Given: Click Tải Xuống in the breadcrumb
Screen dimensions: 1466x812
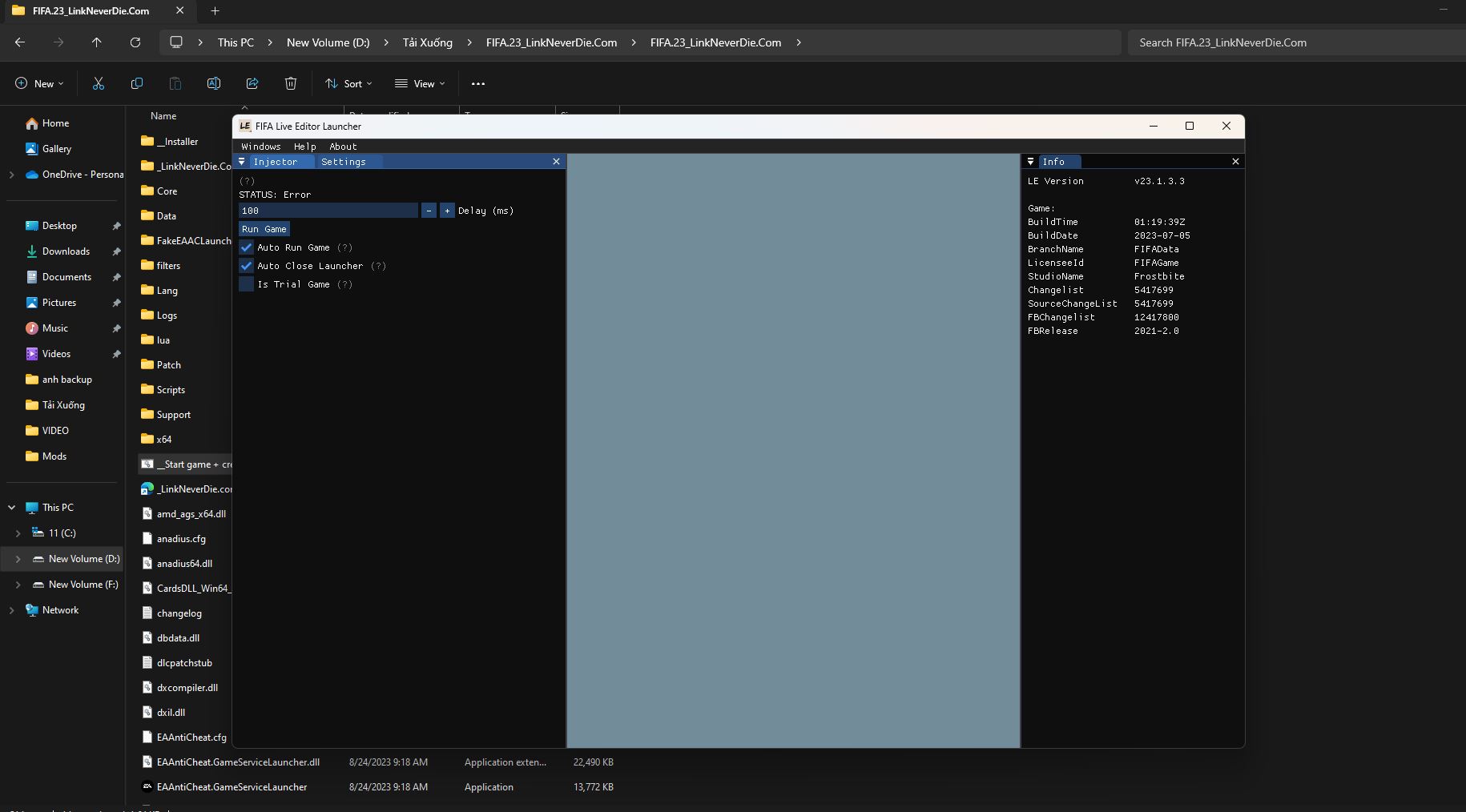Looking at the screenshot, I should (428, 42).
